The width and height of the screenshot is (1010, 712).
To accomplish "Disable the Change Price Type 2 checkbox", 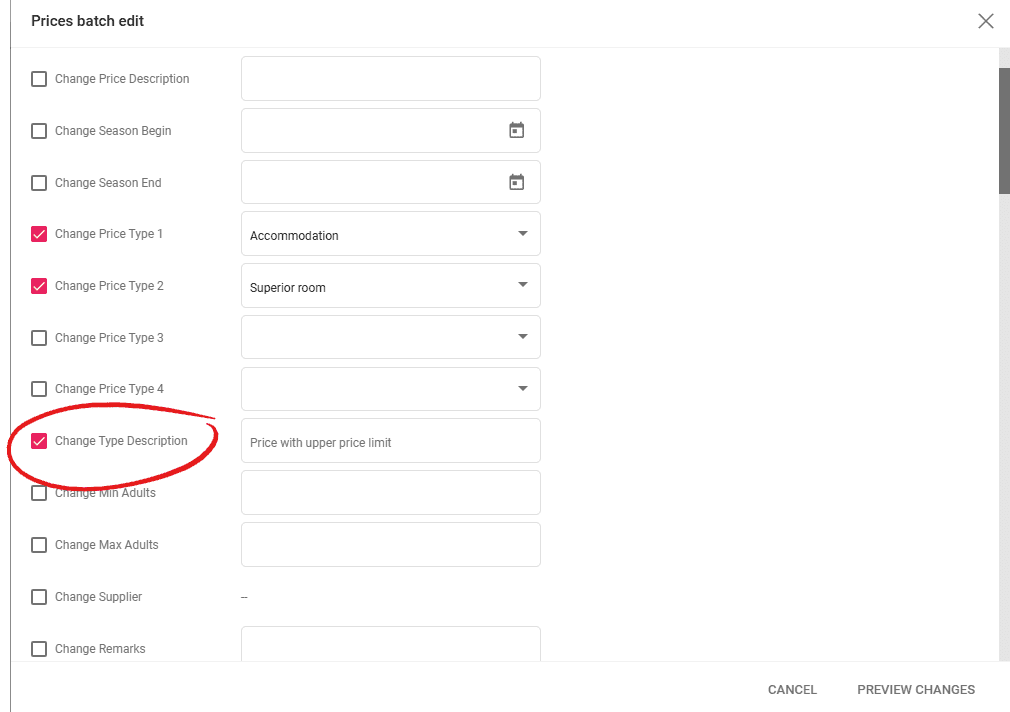I will [38, 285].
